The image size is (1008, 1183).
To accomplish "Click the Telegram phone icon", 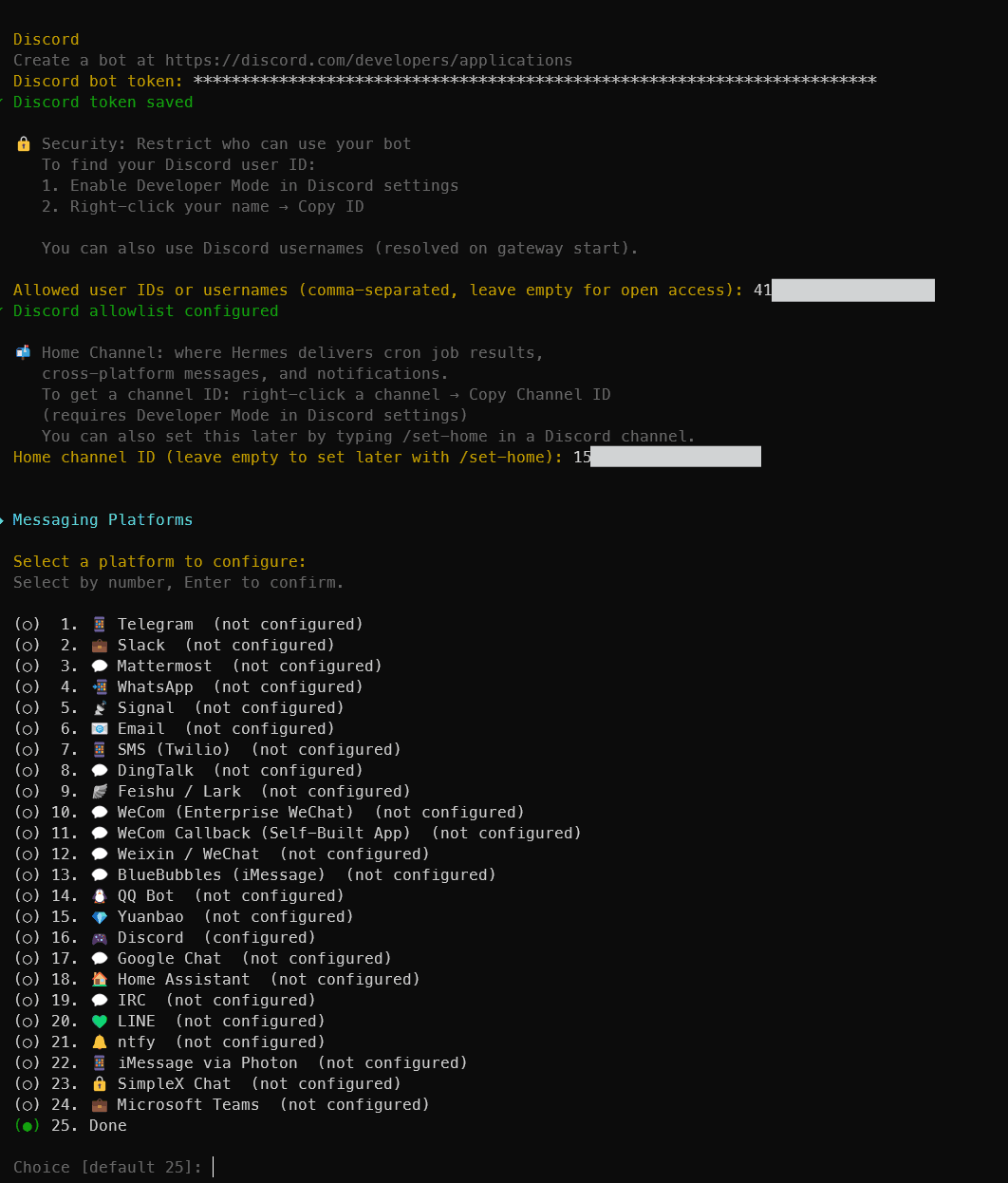I will [x=99, y=625].
